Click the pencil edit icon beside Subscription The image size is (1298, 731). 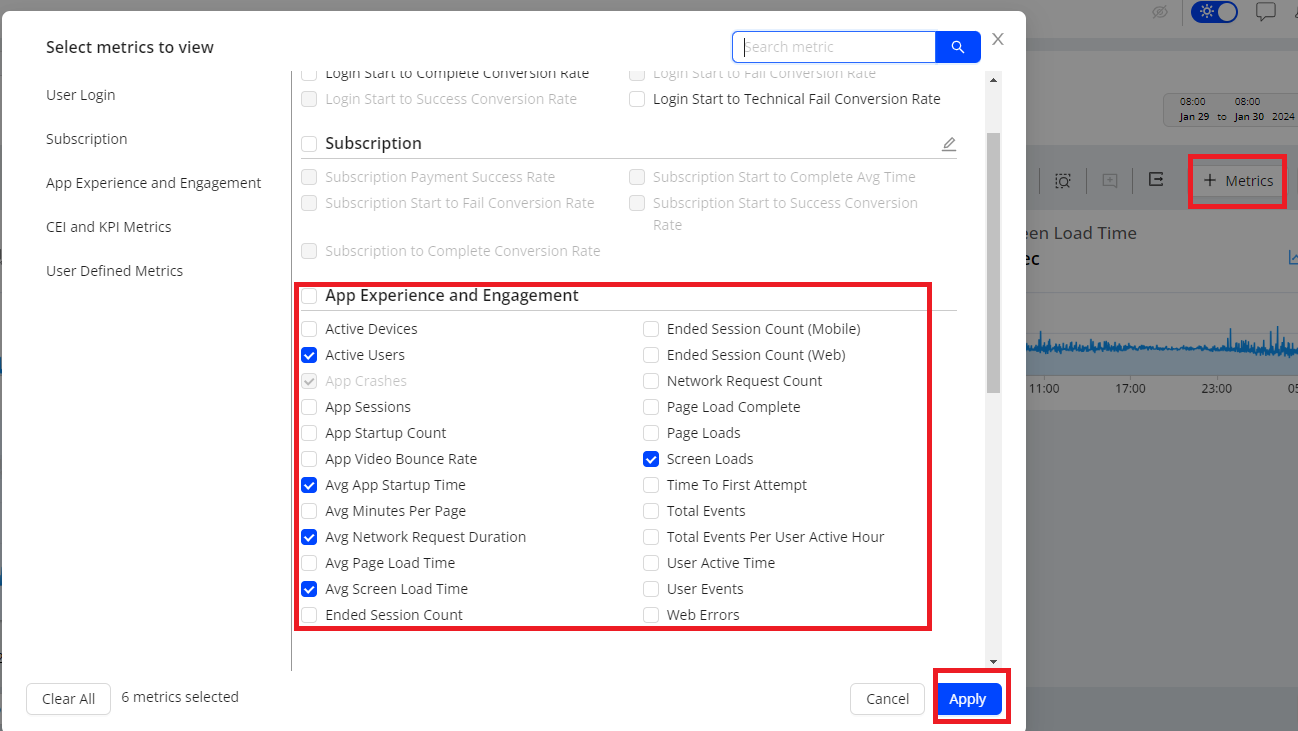949,144
